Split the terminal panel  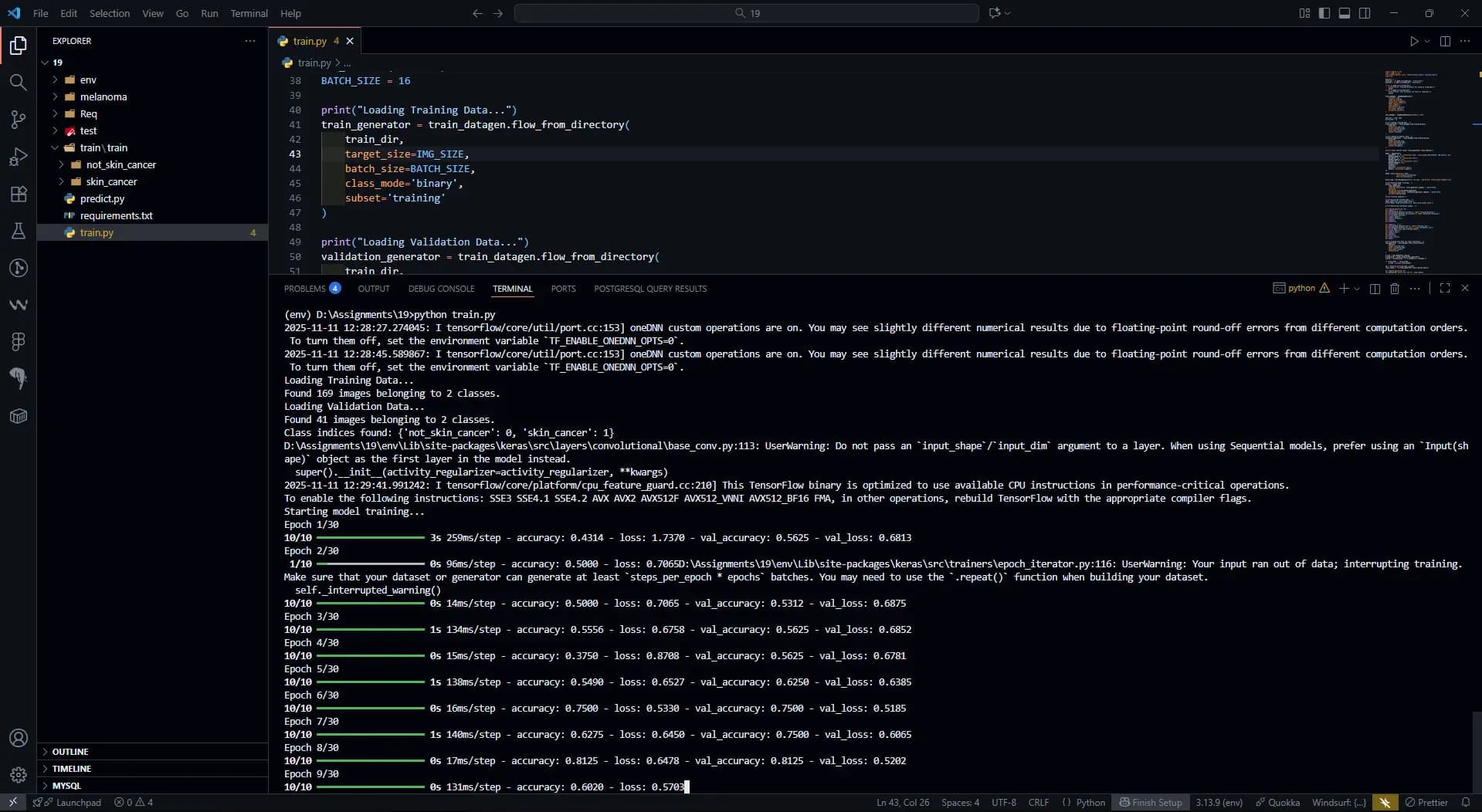coord(1375,289)
